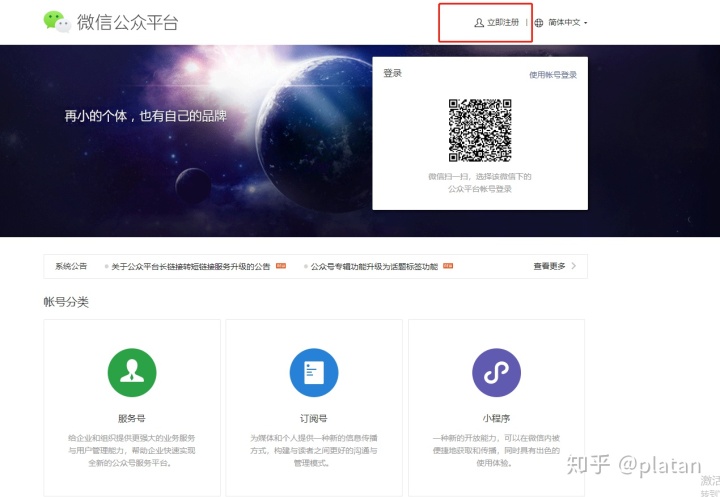Click the 服务号 description starting 给企业和组织
720x497 pixels.
[132, 451]
